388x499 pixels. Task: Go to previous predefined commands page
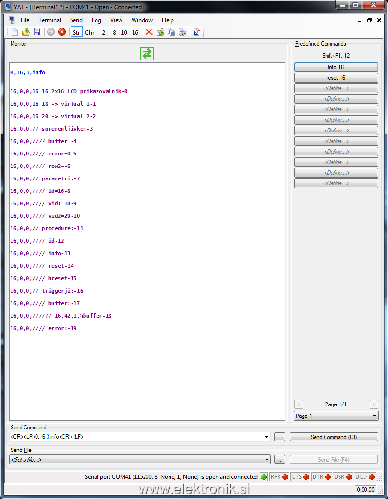coord(299,404)
